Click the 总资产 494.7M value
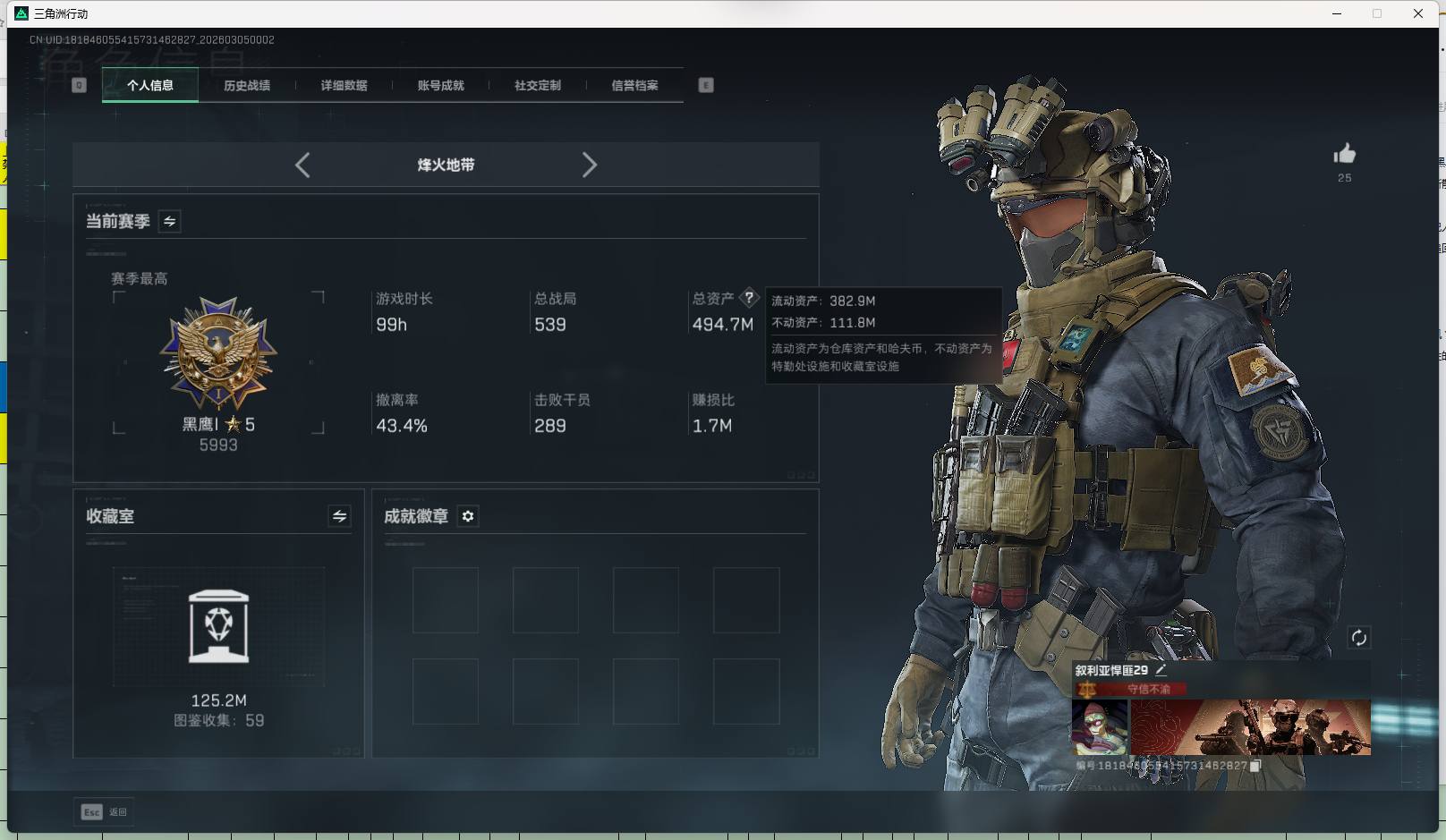 pyautogui.click(x=723, y=325)
